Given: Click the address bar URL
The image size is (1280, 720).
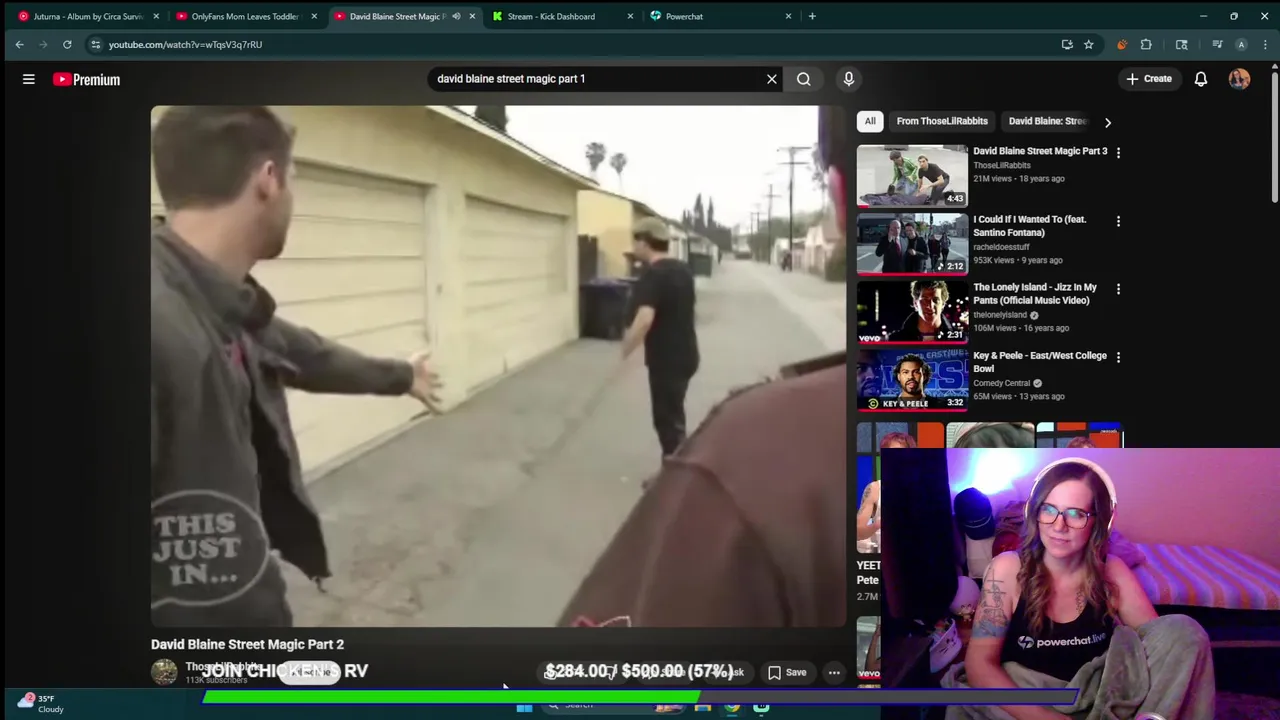Looking at the screenshot, I should [185, 44].
